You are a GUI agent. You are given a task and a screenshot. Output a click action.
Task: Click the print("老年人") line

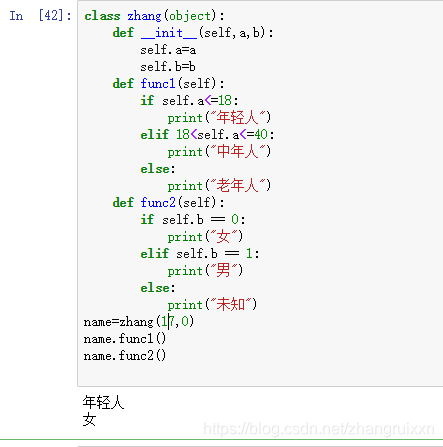point(219,186)
